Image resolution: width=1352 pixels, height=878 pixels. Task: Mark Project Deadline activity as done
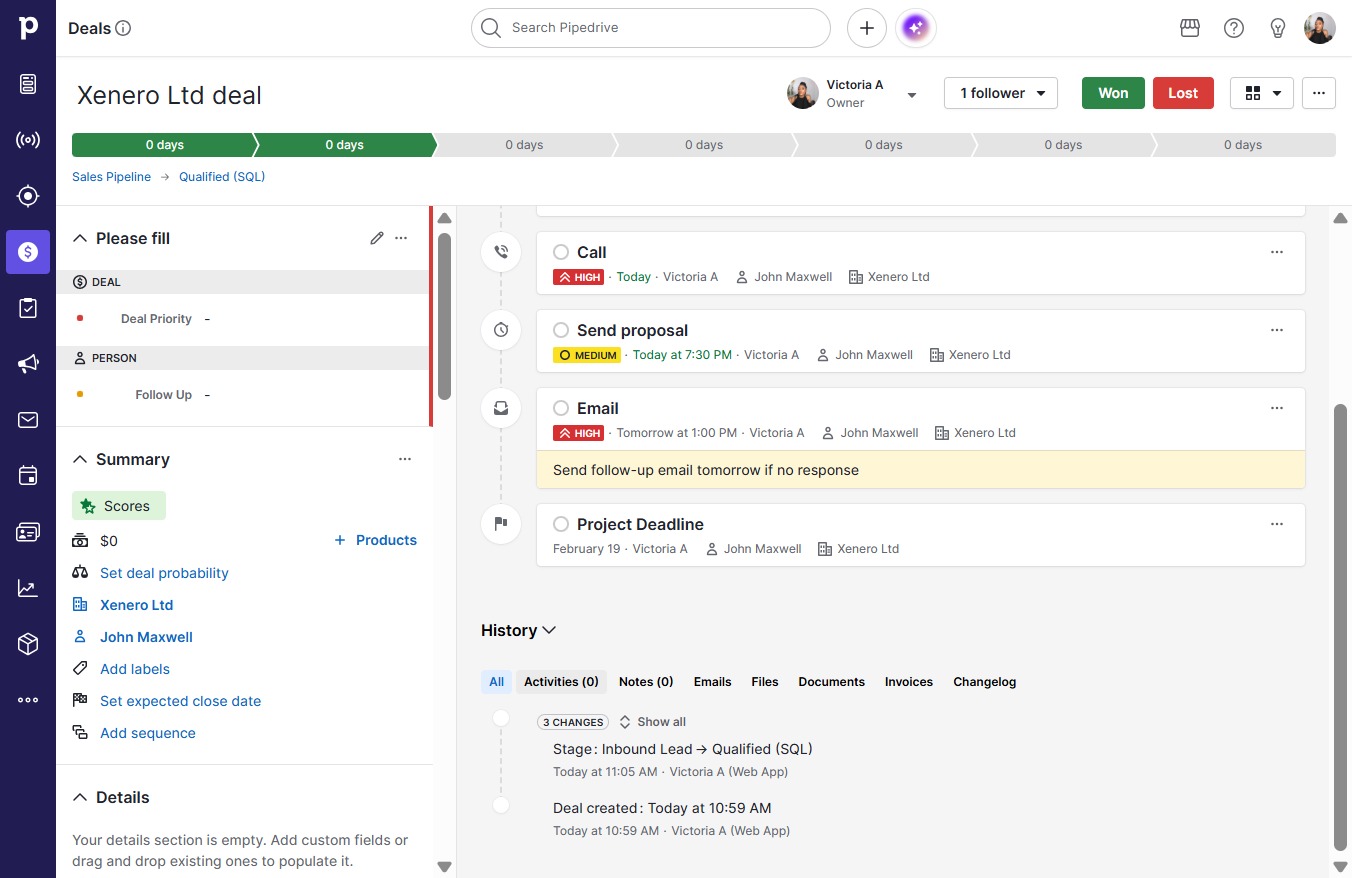561,524
